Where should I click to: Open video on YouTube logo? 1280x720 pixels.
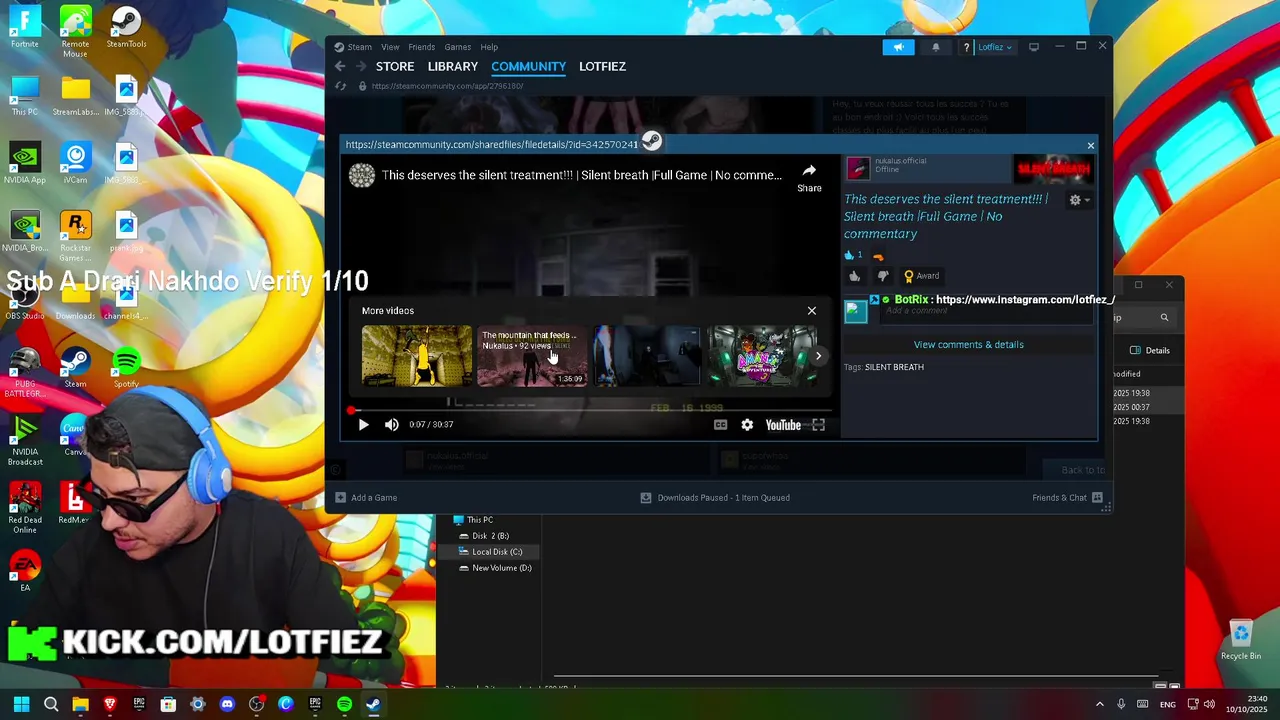pos(783,425)
